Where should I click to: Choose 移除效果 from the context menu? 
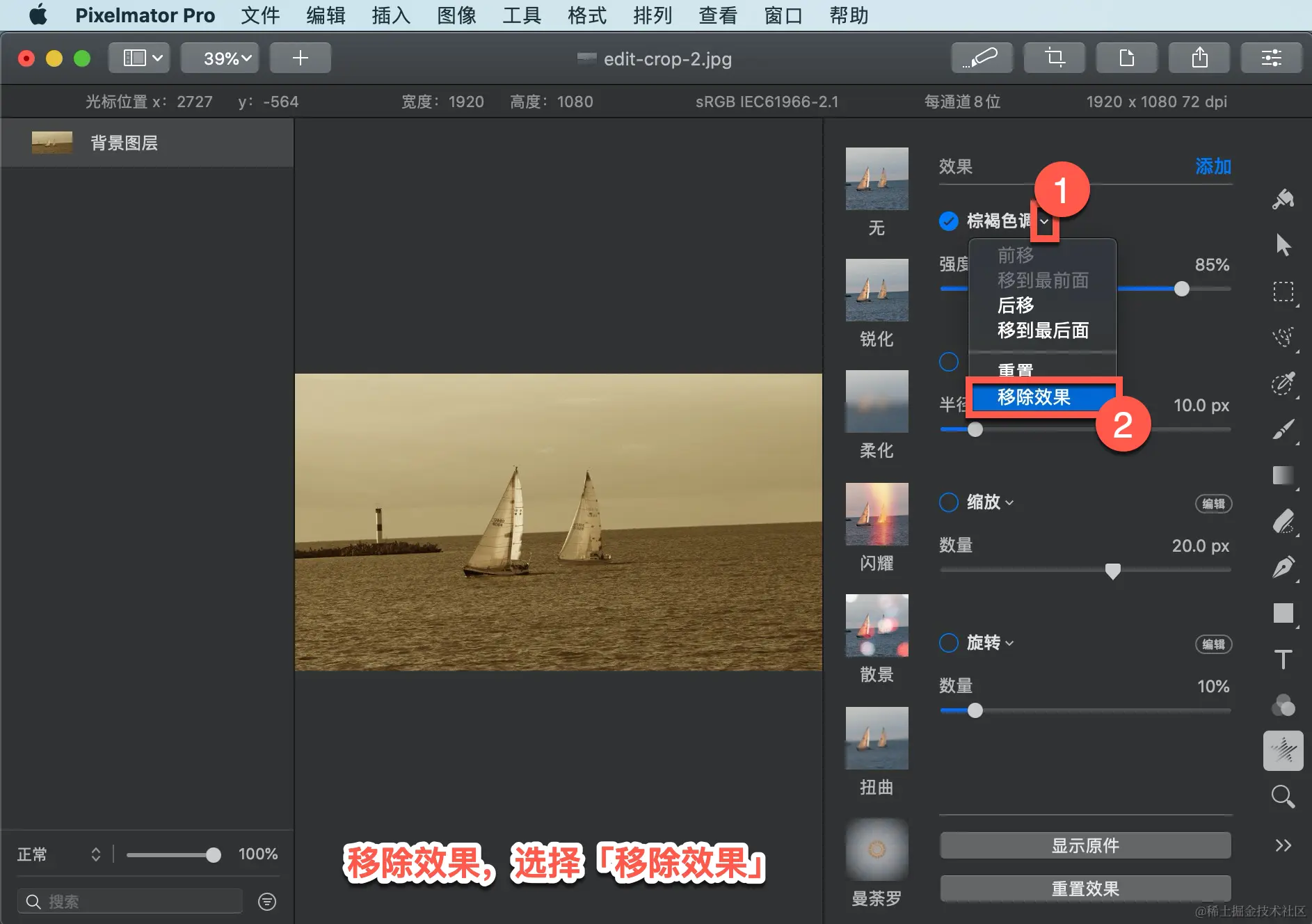tap(1043, 397)
